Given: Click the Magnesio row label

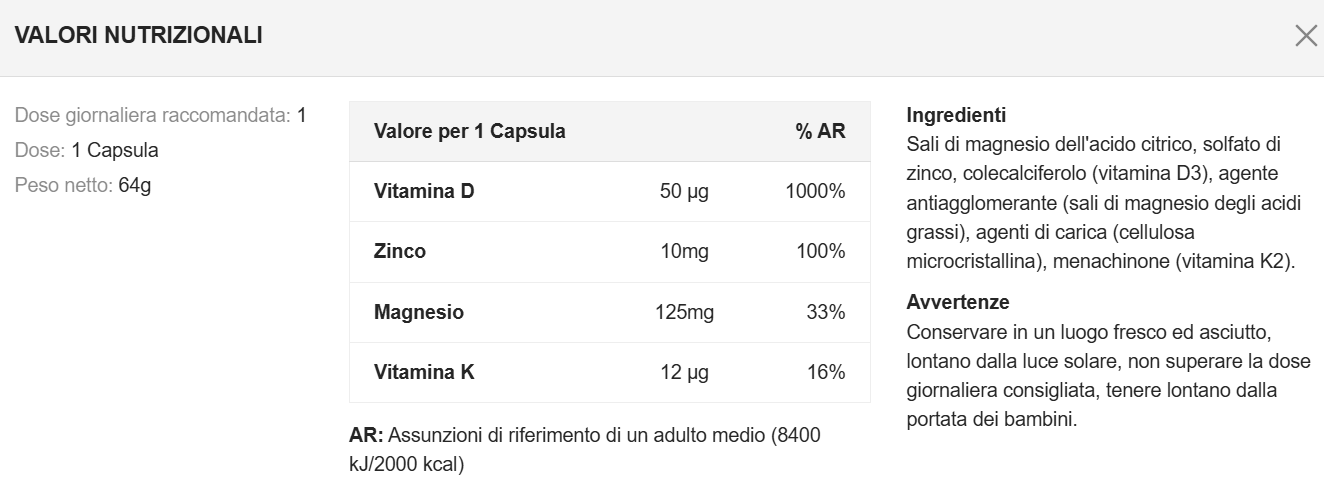Looking at the screenshot, I should [x=419, y=312].
